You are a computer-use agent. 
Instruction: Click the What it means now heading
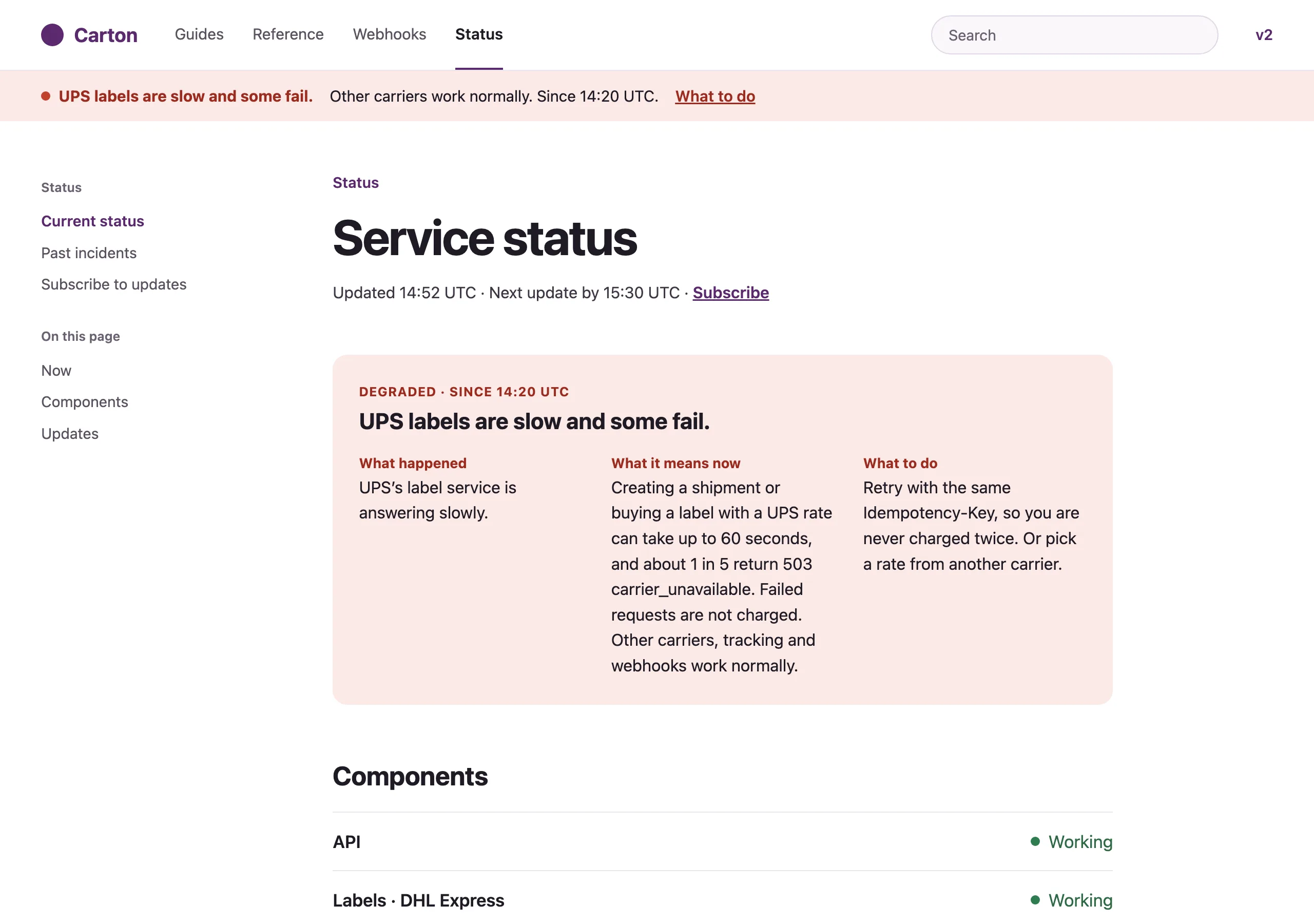[675, 463]
